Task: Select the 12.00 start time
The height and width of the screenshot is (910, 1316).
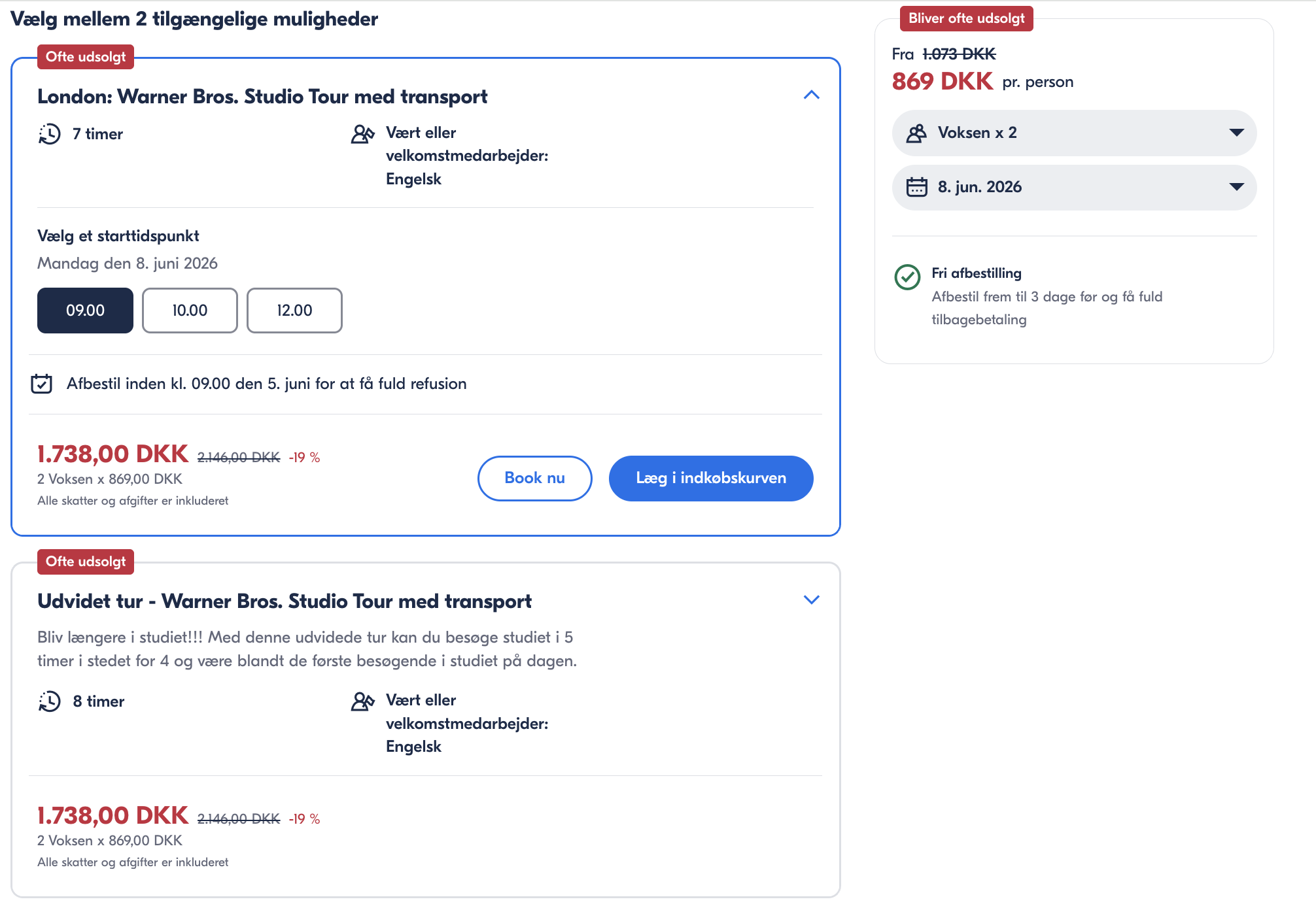Action: (294, 311)
